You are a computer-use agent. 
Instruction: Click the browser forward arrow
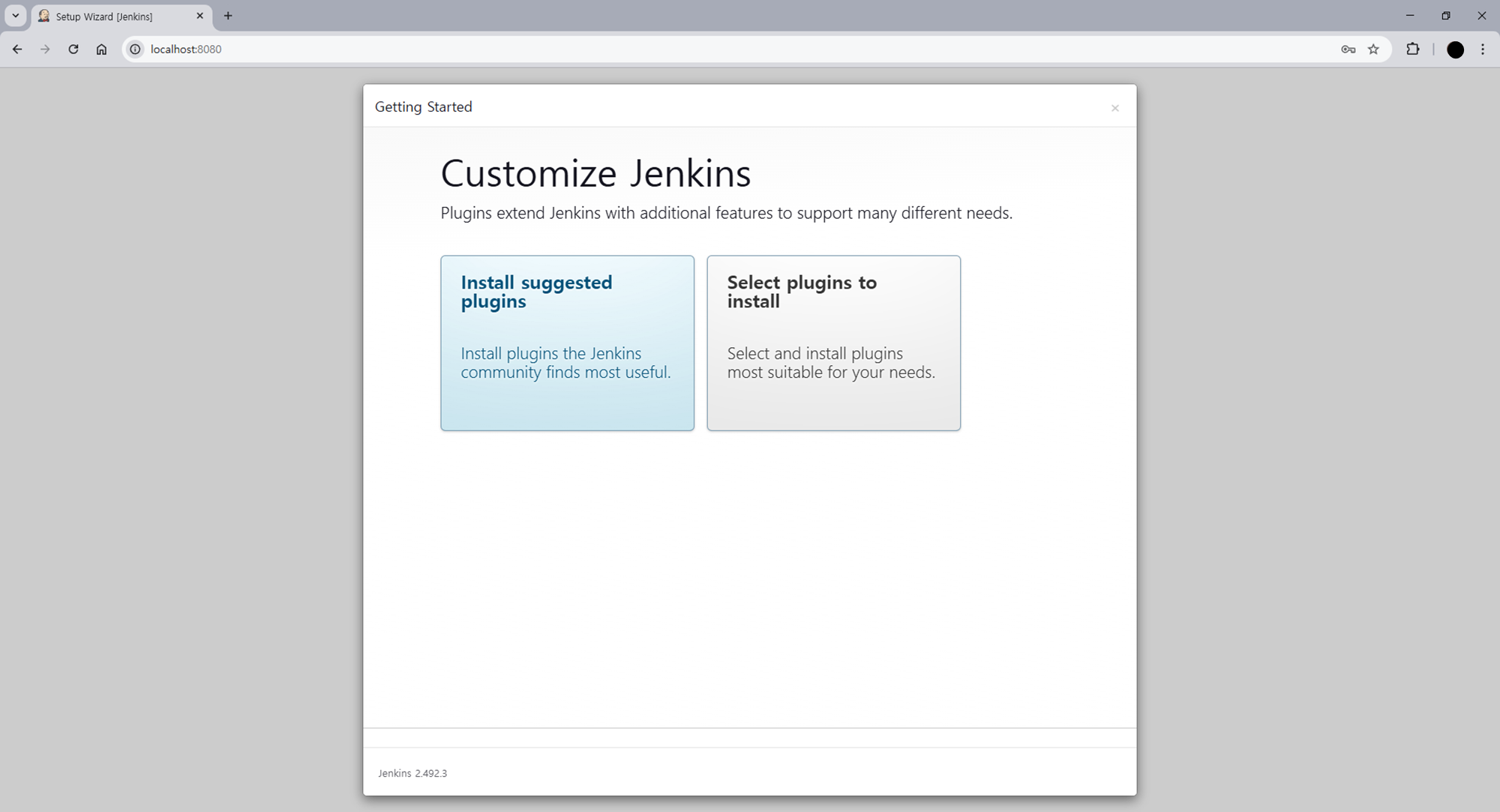point(45,49)
